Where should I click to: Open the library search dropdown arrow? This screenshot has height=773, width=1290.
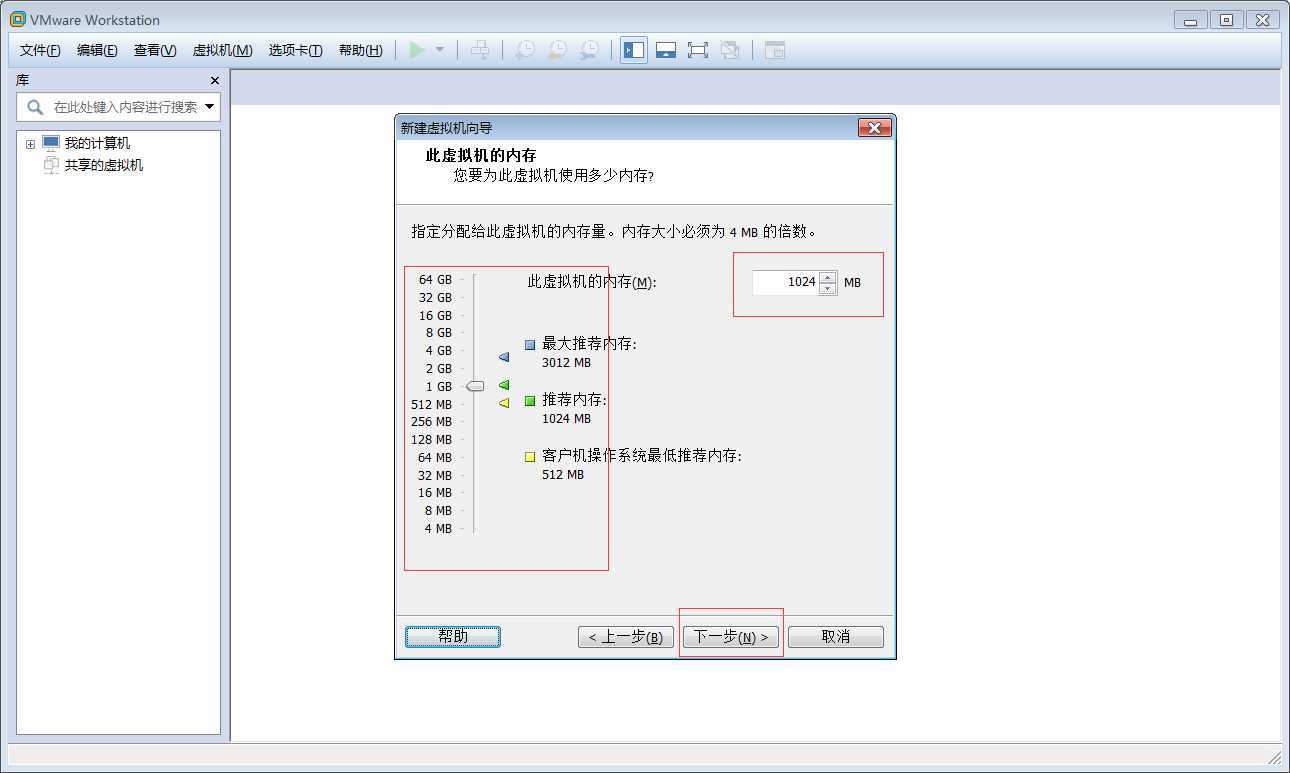210,107
